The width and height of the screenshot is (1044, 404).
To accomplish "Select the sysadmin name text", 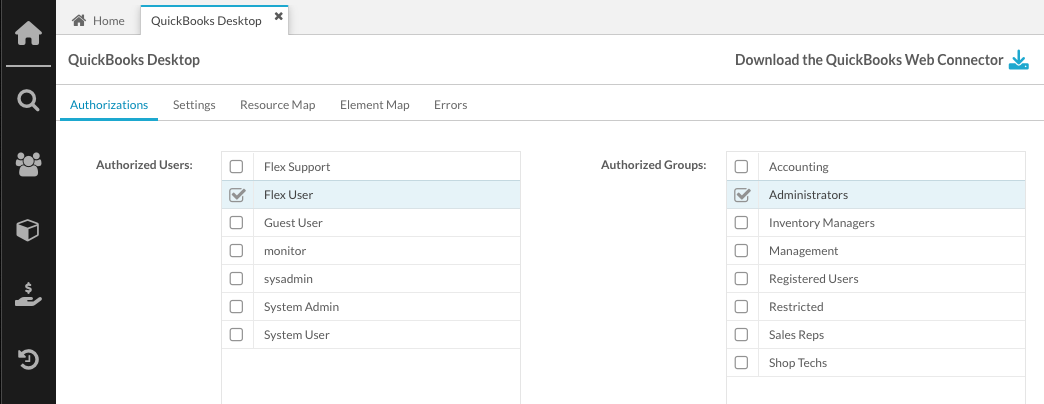I will (288, 279).
